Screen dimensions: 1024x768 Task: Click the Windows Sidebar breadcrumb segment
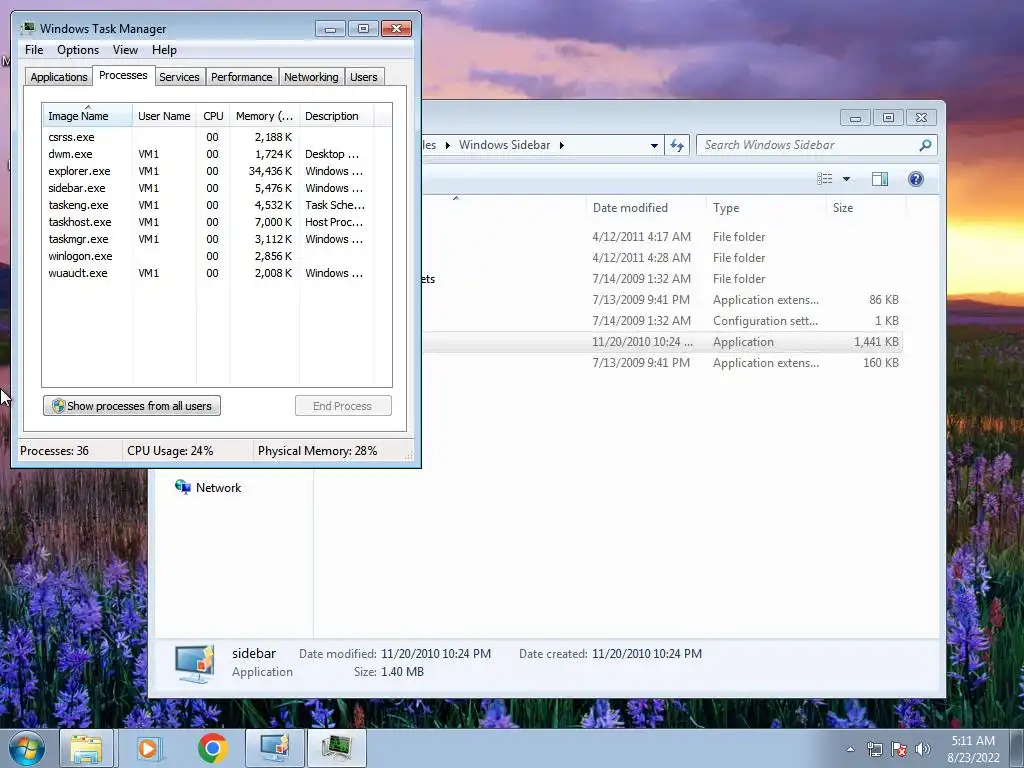point(504,145)
